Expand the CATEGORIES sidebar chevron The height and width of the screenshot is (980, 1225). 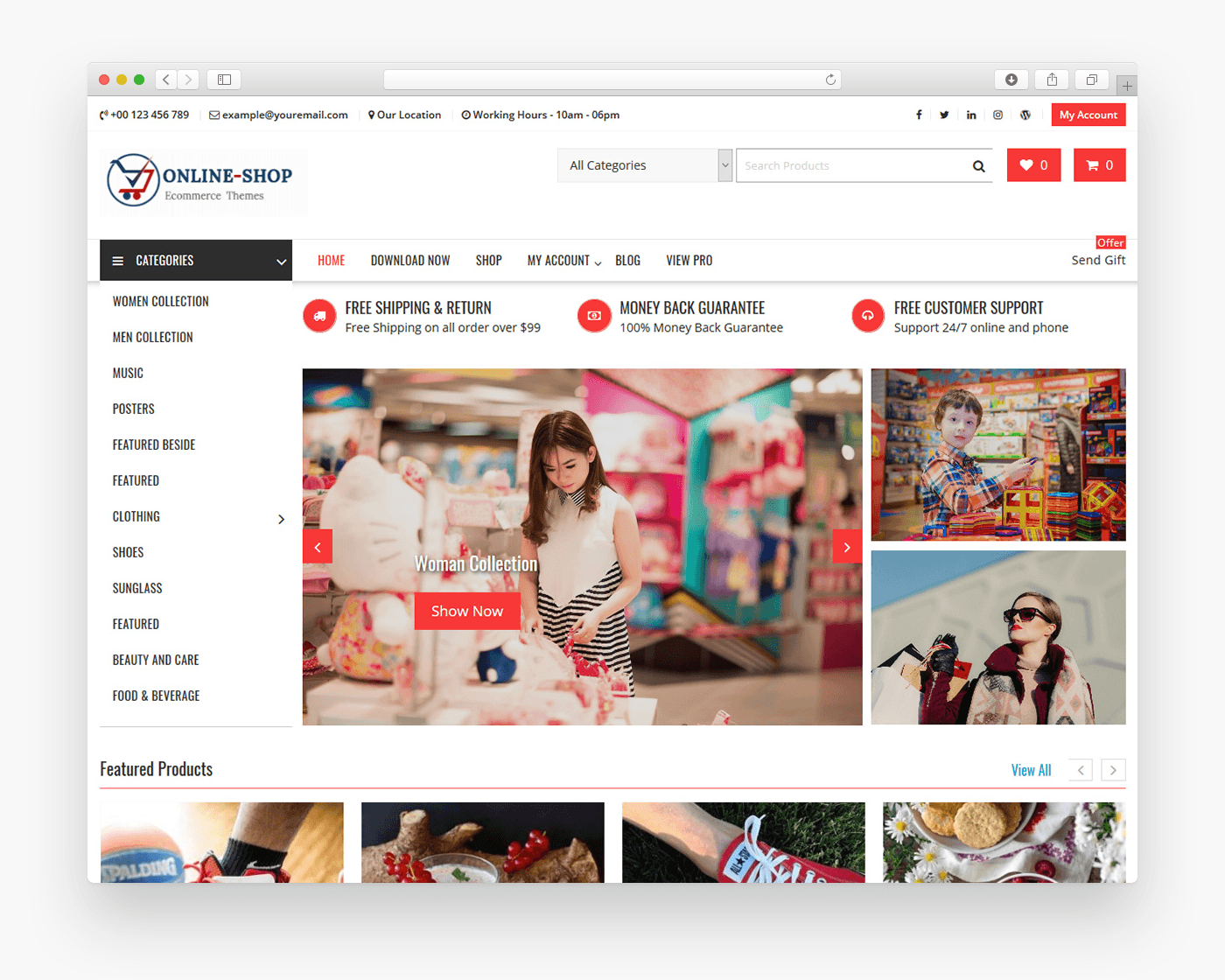point(280,261)
